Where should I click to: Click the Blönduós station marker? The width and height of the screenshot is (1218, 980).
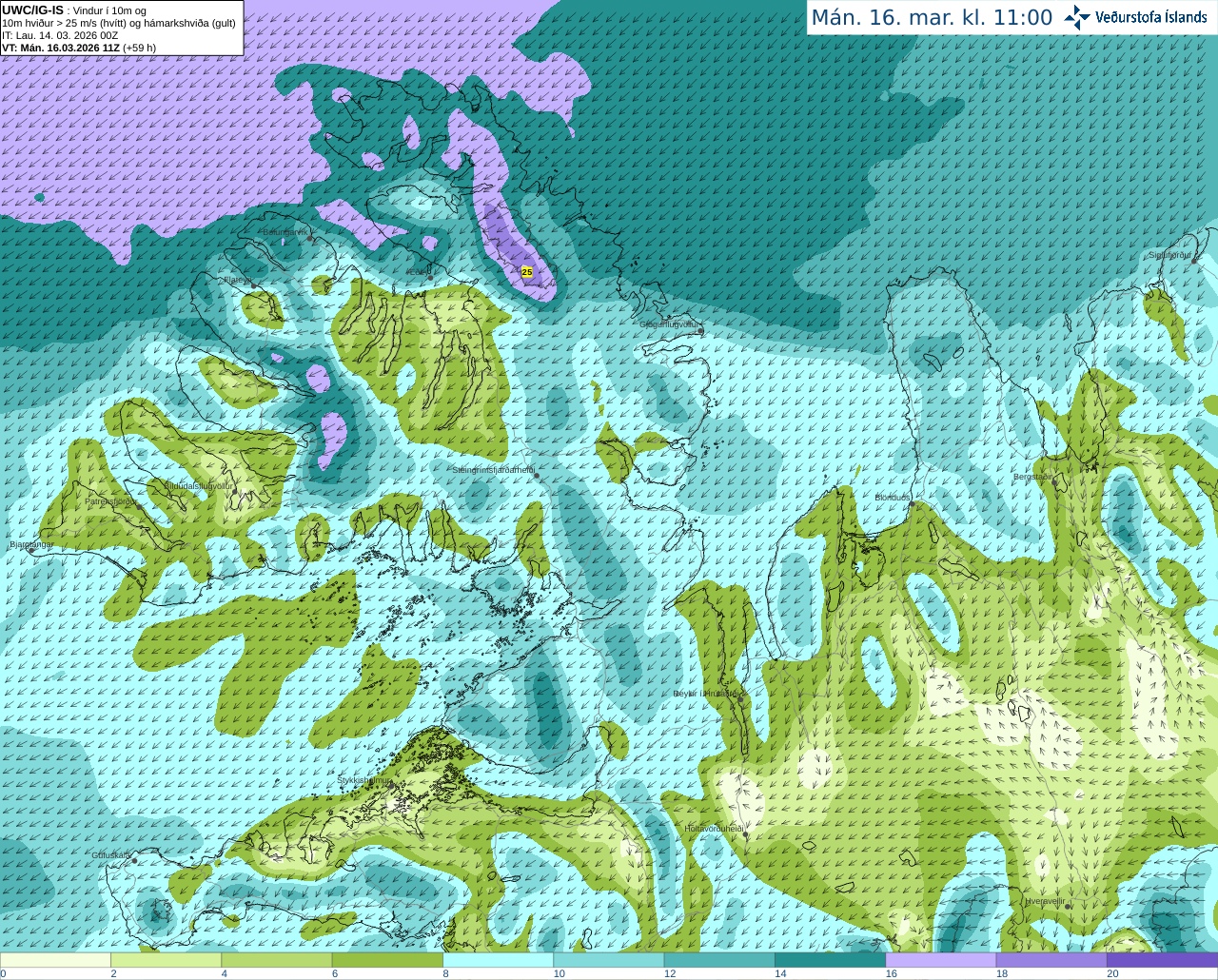[x=911, y=503]
